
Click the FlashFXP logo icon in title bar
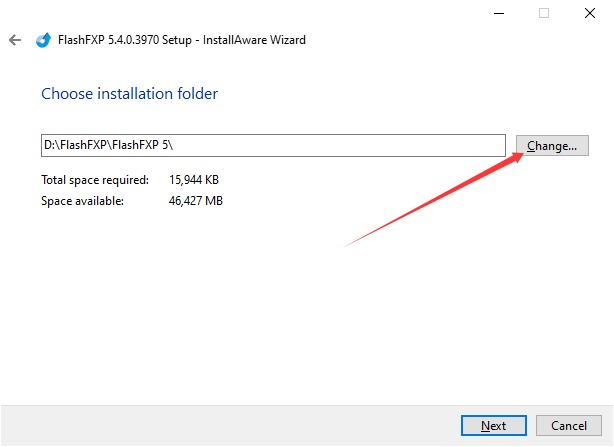(42, 40)
